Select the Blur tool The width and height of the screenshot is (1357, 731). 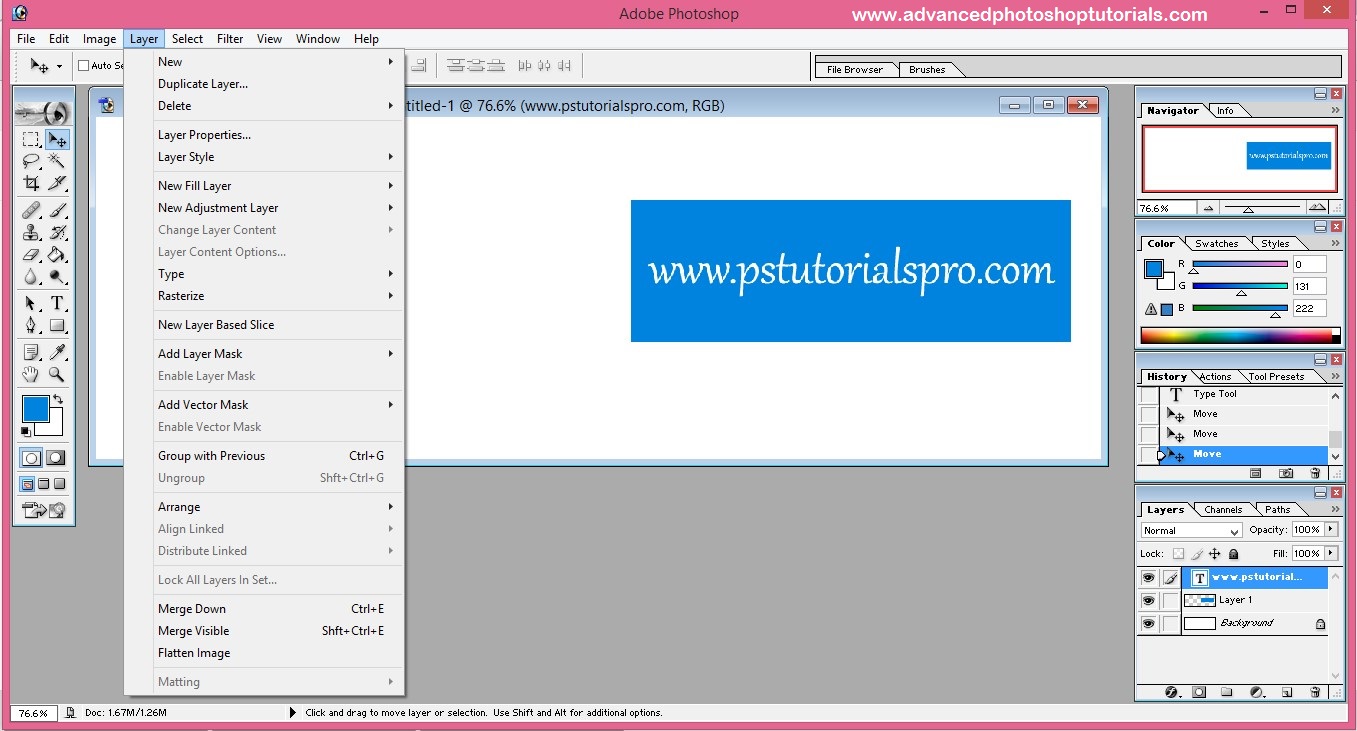point(31,277)
